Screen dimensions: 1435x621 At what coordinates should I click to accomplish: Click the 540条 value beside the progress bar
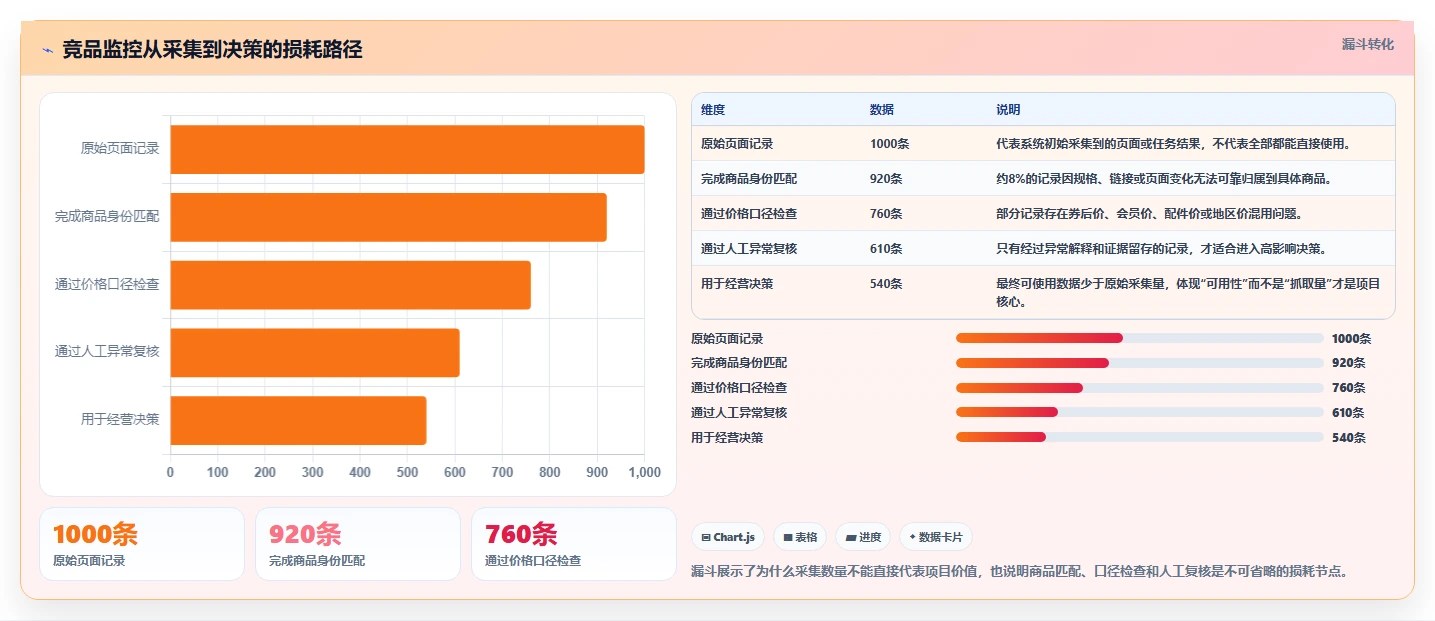click(x=1348, y=437)
